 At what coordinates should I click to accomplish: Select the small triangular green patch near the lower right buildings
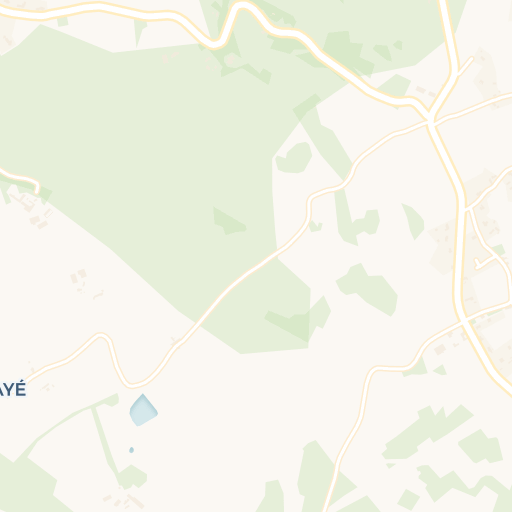441,370
